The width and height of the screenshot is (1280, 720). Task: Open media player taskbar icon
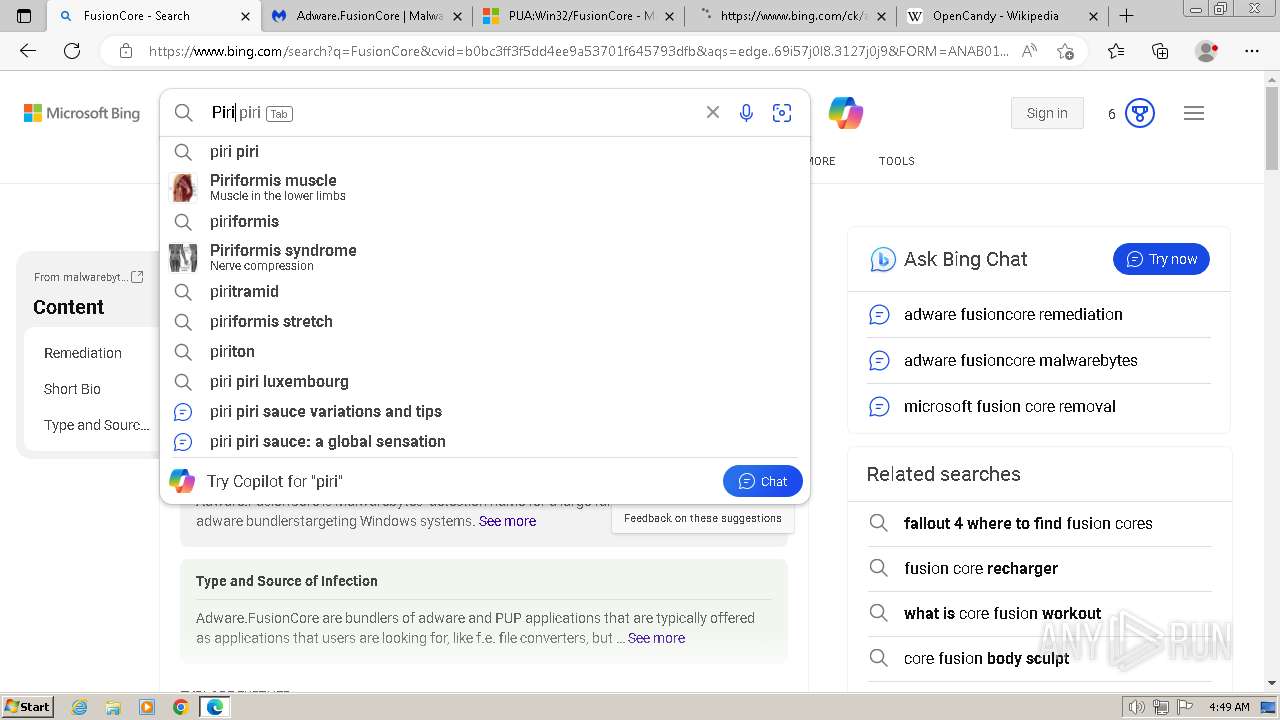click(147, 707)
